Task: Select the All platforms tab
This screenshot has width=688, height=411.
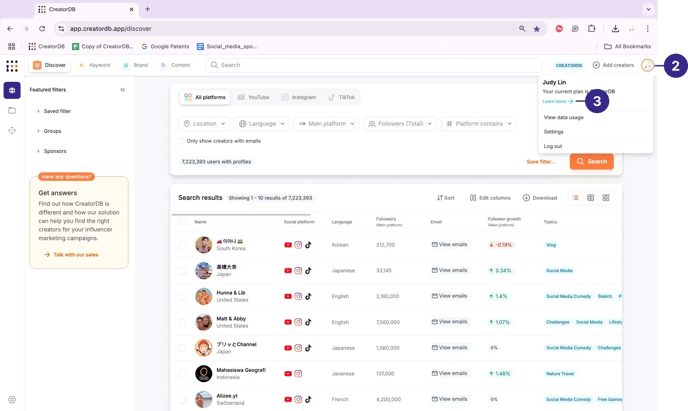Action: coord(205,97)
